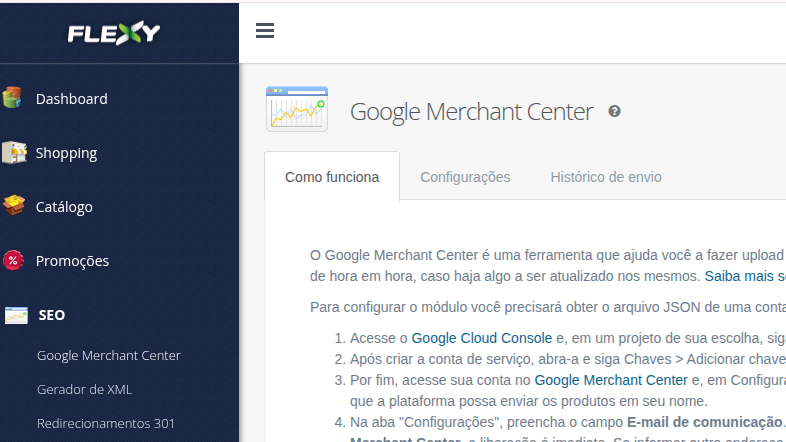Open the Google Cloud Console link
Screen dimensions: 786x442
[x=482, y=338]
